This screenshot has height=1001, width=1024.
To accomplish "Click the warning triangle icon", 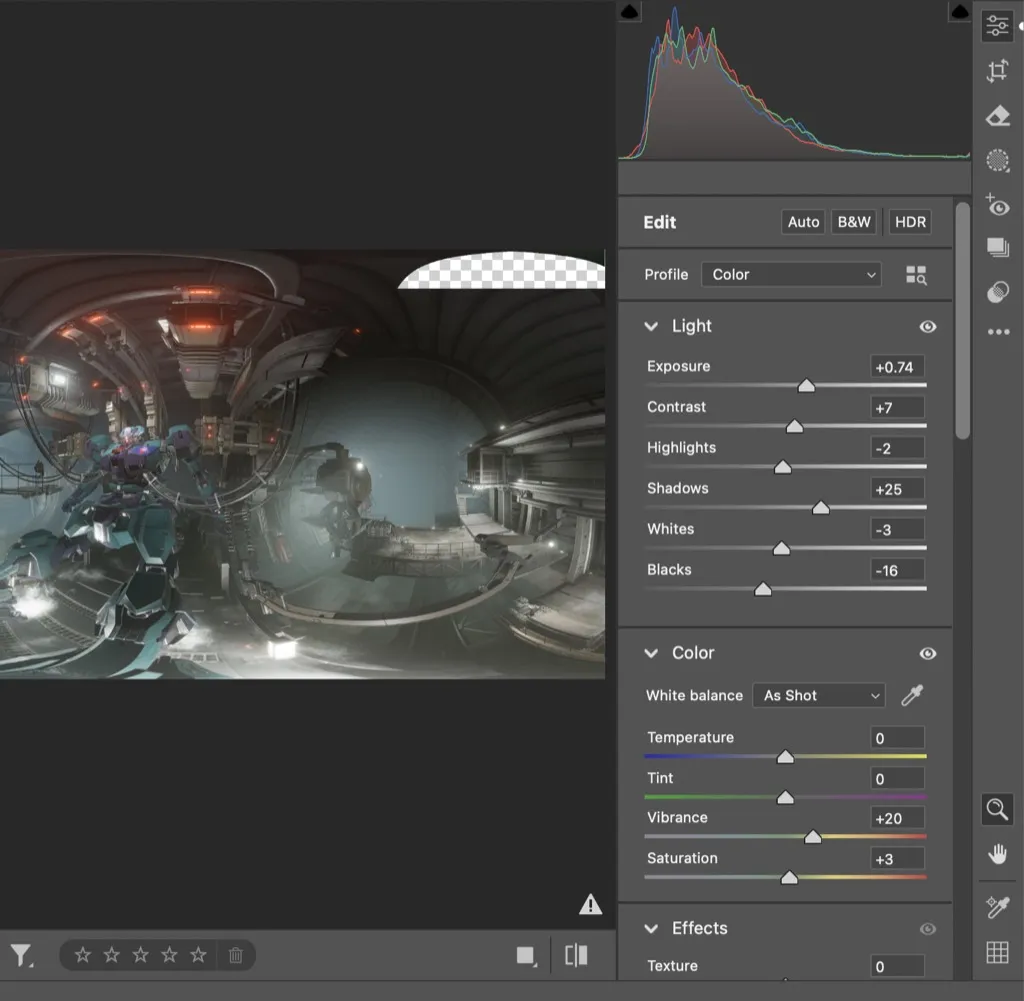I will pyautogui.click(x=590, y=904).
